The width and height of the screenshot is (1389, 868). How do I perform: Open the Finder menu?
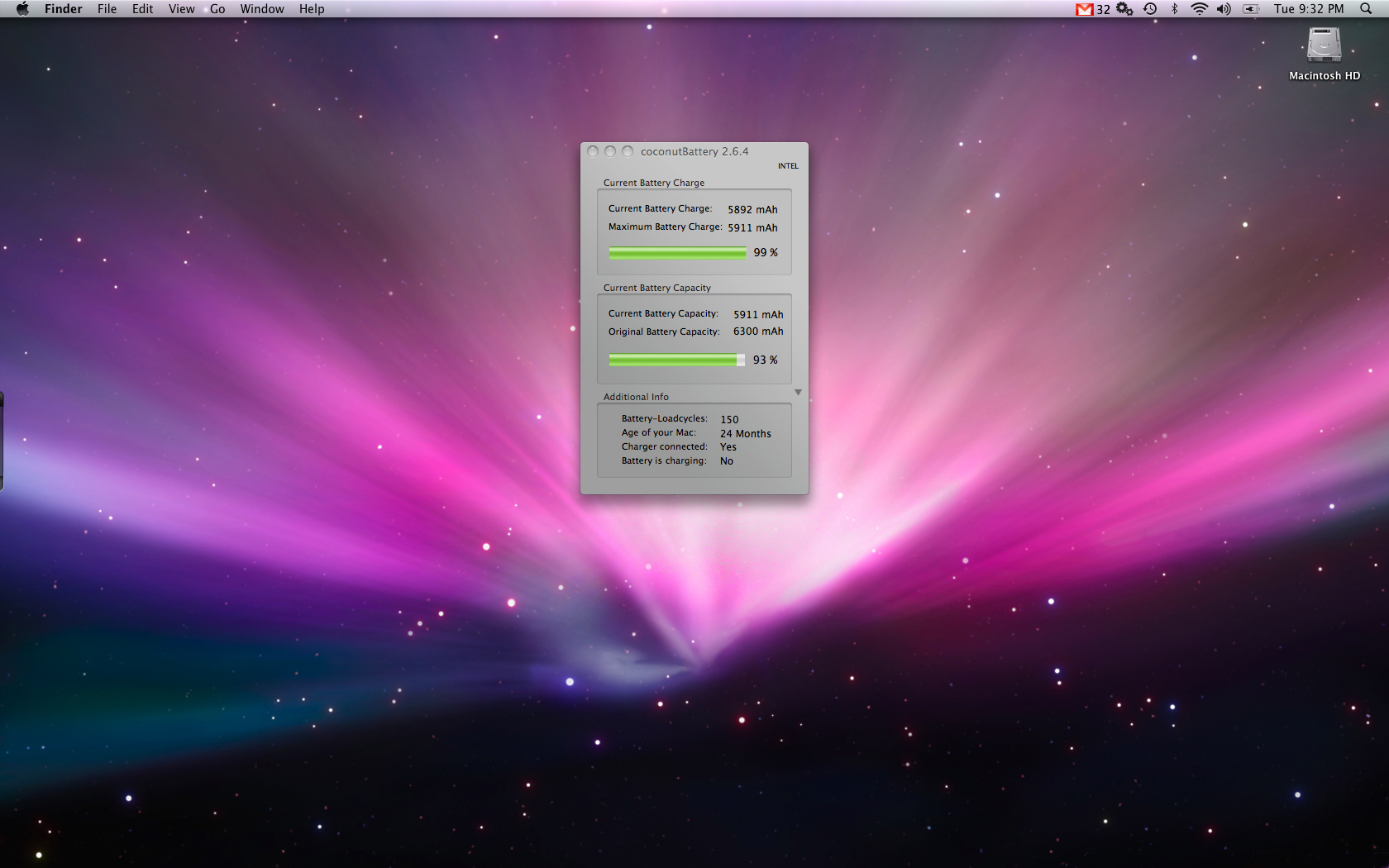click(x=64, y=9)
